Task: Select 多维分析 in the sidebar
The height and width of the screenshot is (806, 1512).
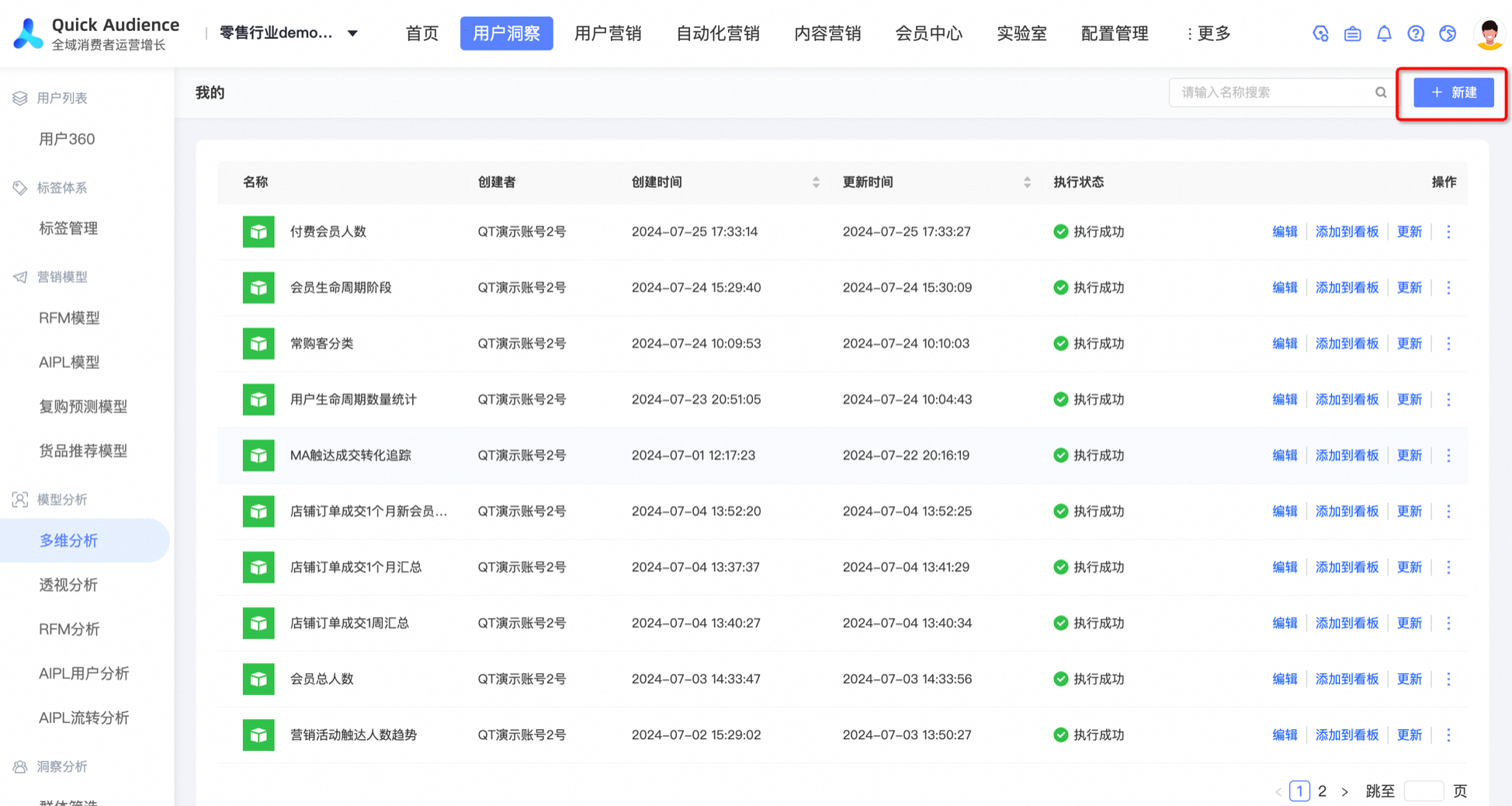Action: pos(84,540)
